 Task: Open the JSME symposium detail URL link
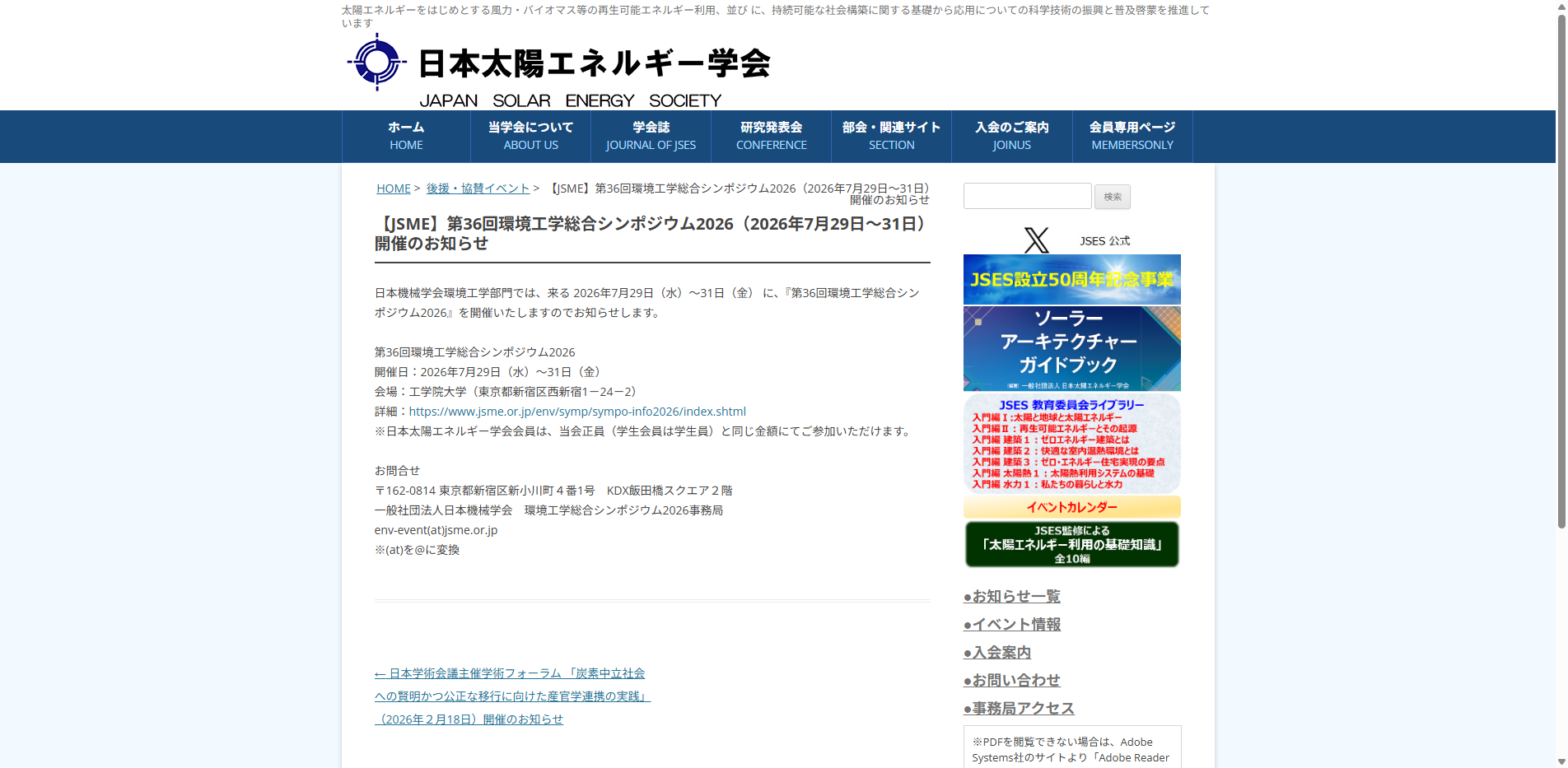point(576,411)
